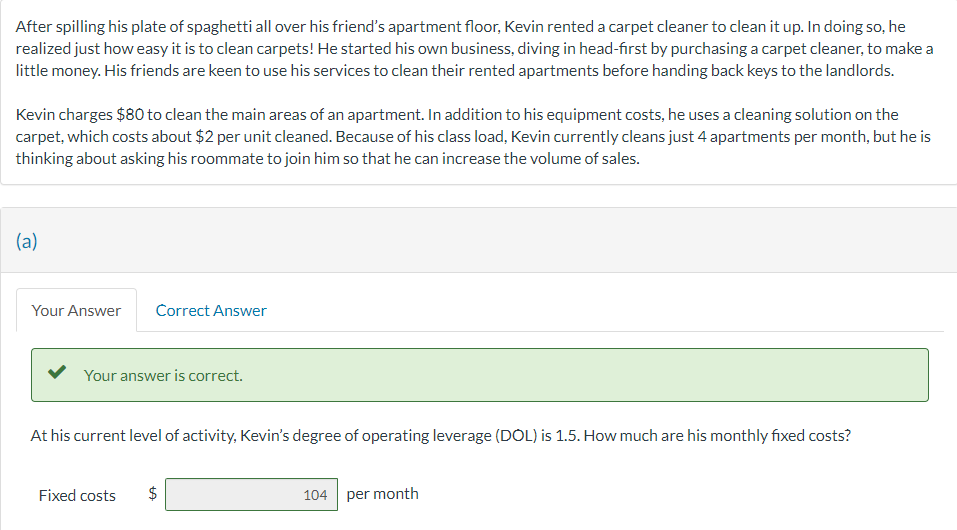Click the "Fixed costs" field label
Screen dimensions: 957x530
tap(77, 495)
